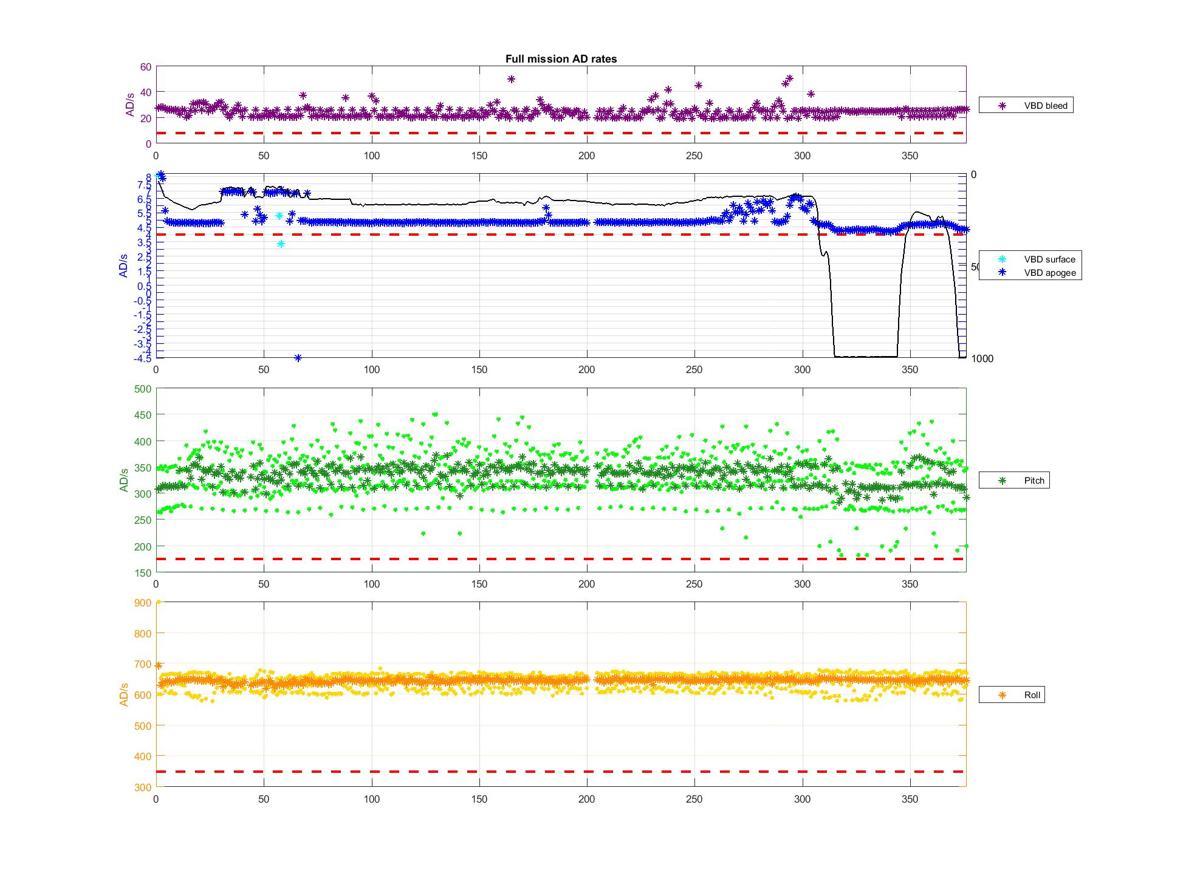
Task: Select the 'VBD apogee' legend label
Action: (1049, 272)
